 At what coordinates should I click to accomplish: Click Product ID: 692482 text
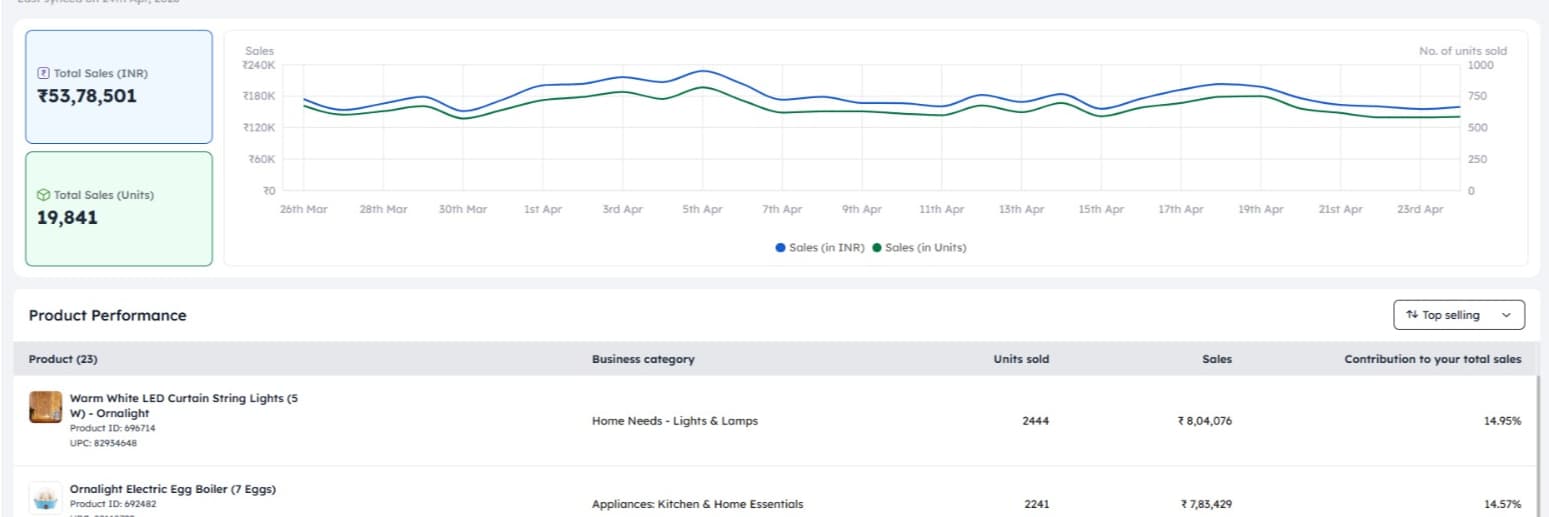[x=112, y=504]
